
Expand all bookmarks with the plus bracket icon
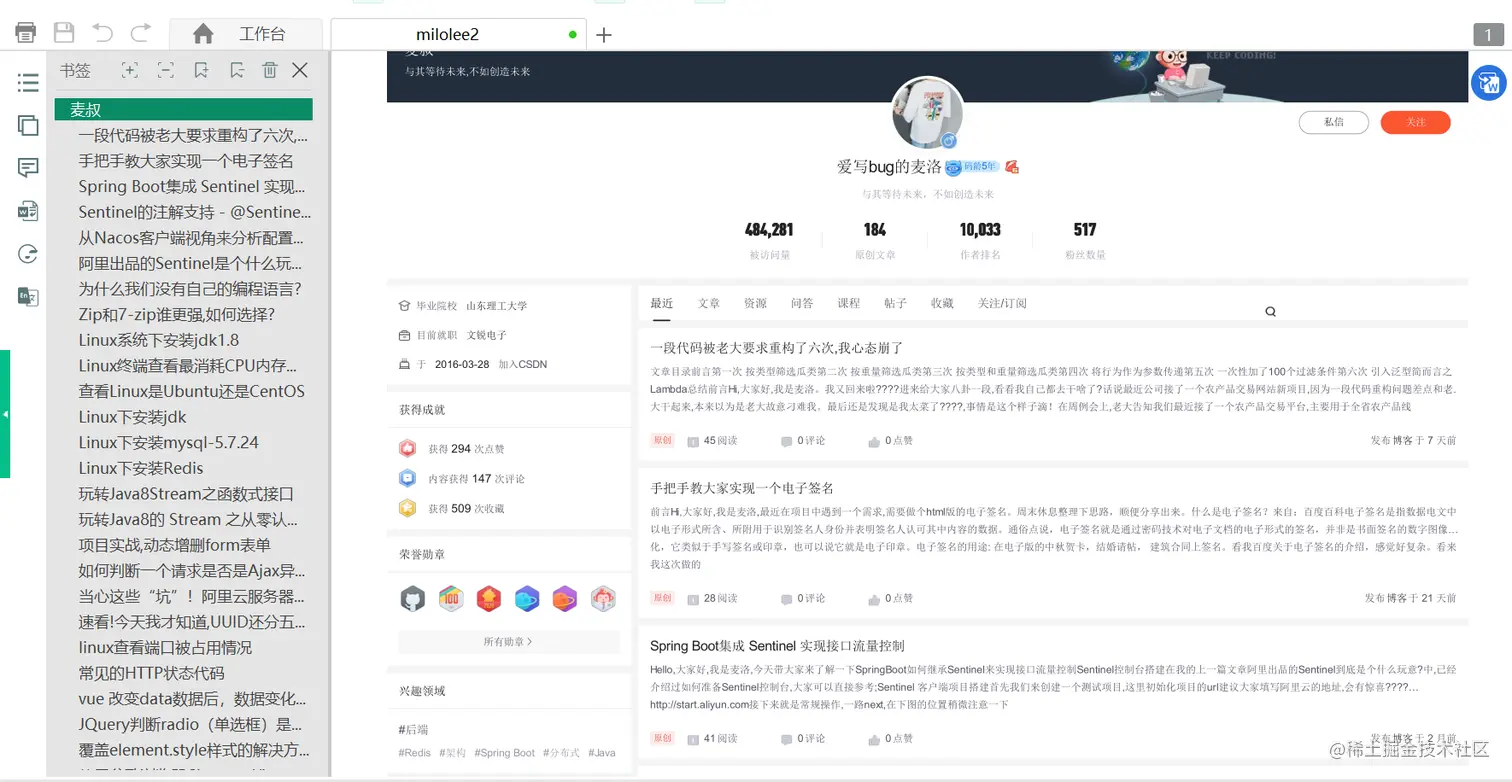coord(129,70)
